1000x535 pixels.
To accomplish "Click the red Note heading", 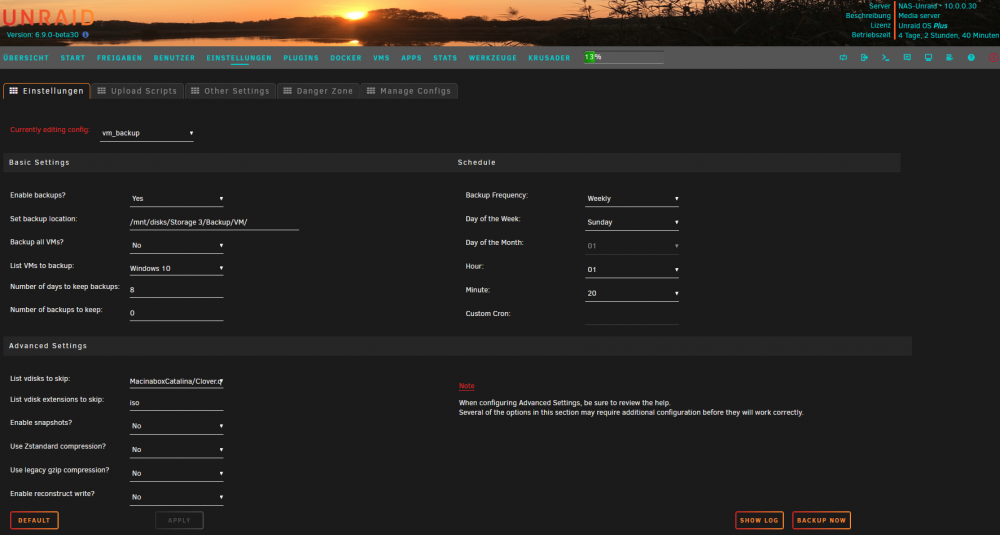I will click(x=466, y=386).
